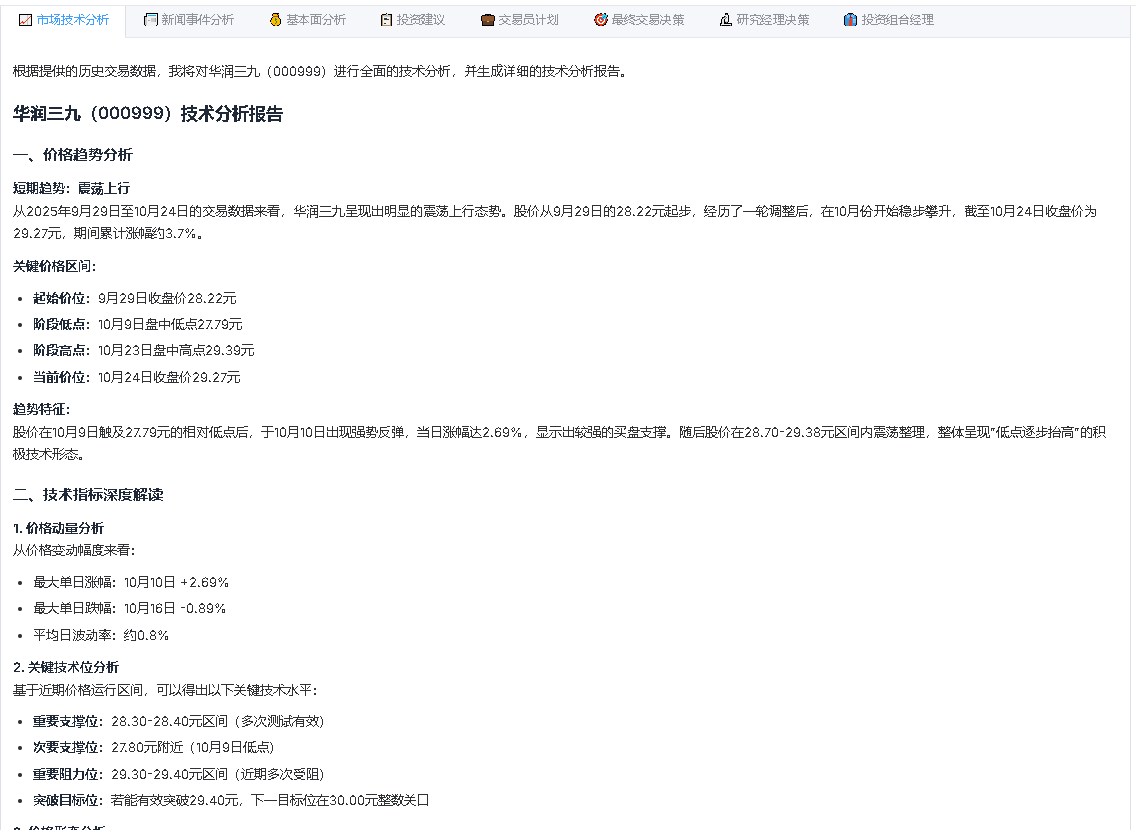
Task: Click the 二、技术指标深度解读 heading
Action: point(88,495)
